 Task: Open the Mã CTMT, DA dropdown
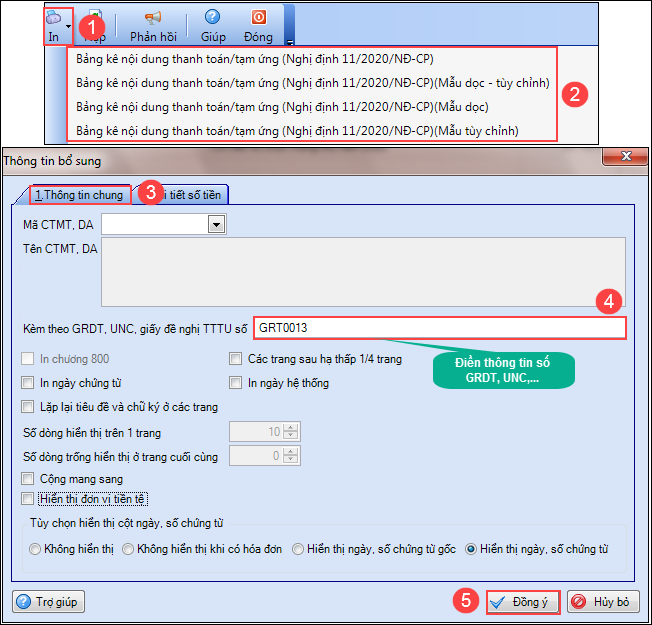(x=216, y=225)
